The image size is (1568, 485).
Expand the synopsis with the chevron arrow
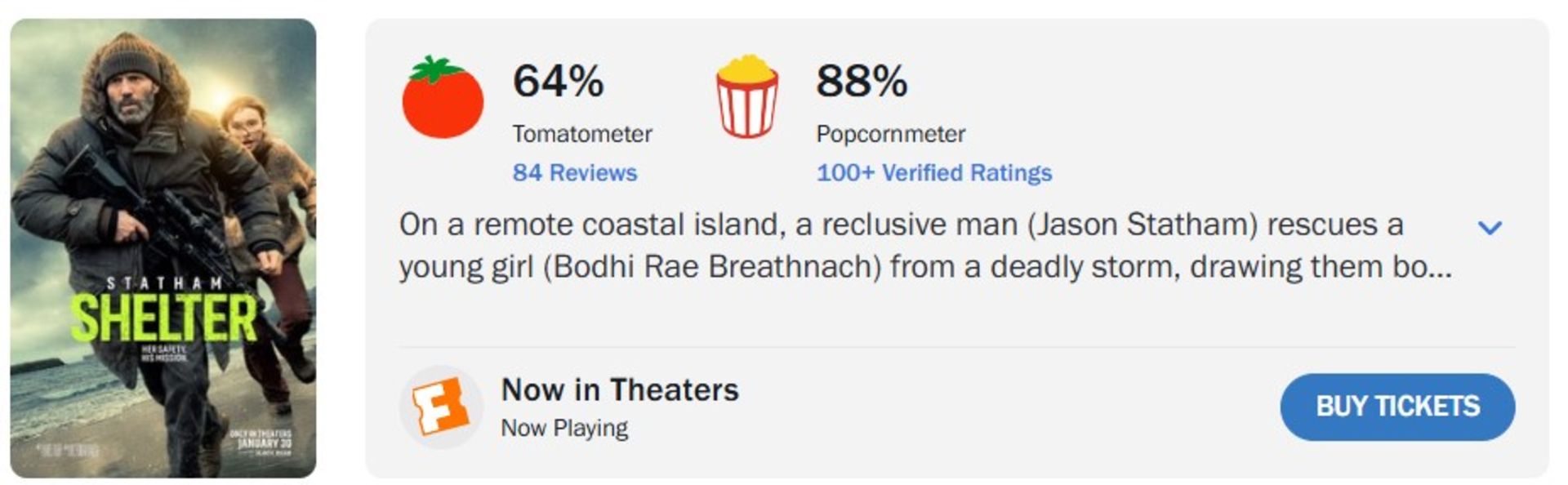[1490, 228]
